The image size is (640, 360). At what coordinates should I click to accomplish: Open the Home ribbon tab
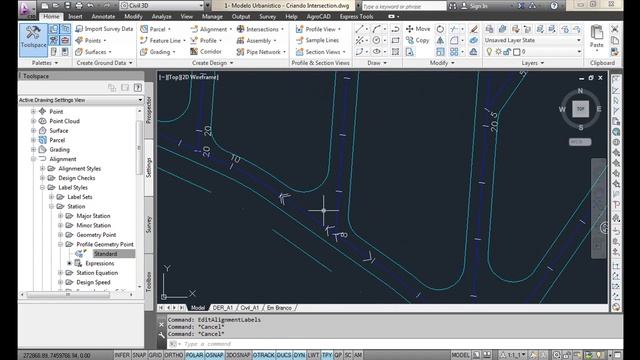tap(51, 16)
